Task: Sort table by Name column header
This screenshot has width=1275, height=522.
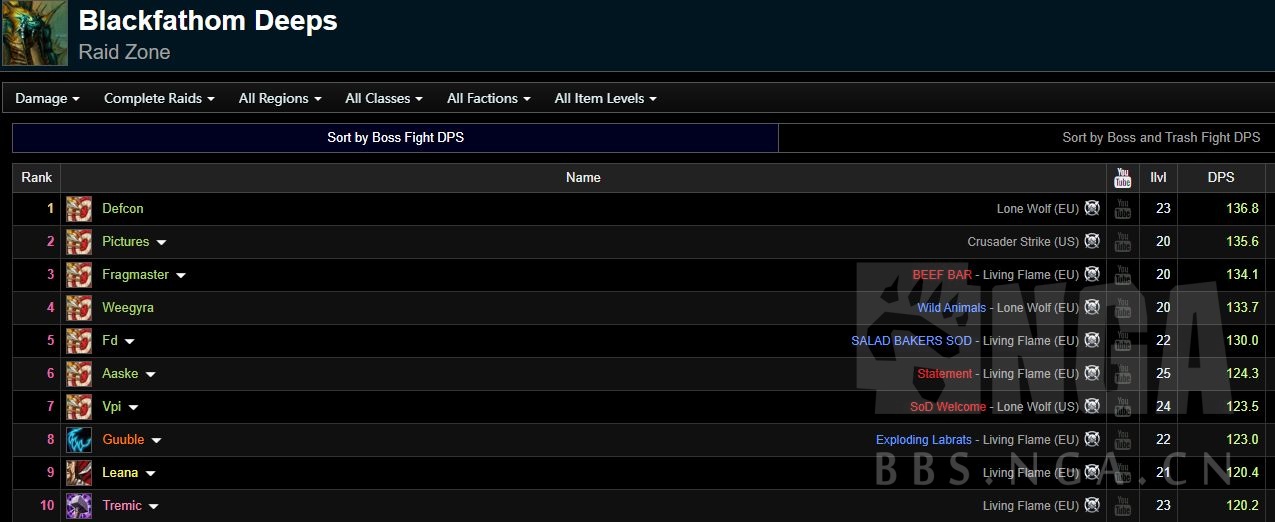Action: pyautogui.click(x=583, y=178)
